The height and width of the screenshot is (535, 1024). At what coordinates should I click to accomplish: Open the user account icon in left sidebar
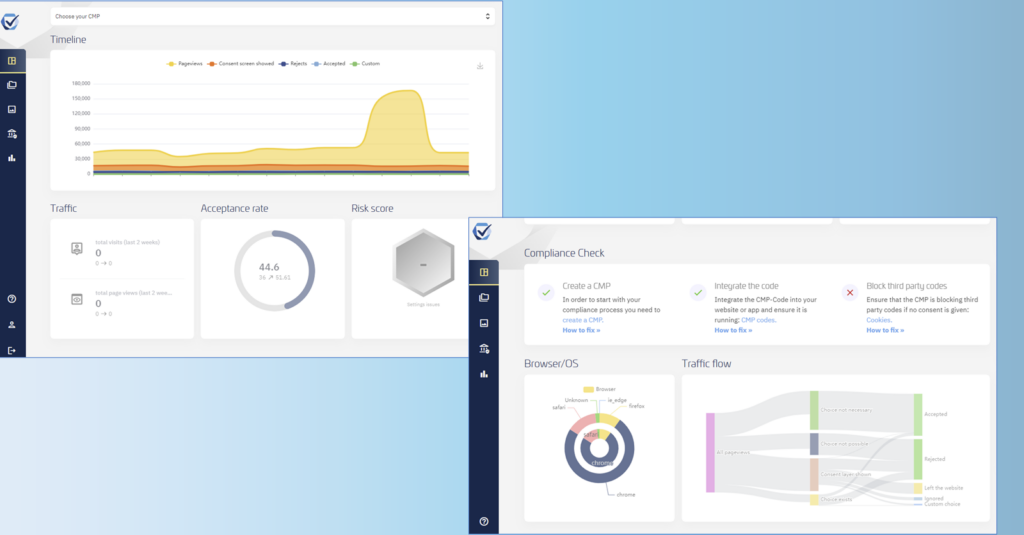point(12,325)
